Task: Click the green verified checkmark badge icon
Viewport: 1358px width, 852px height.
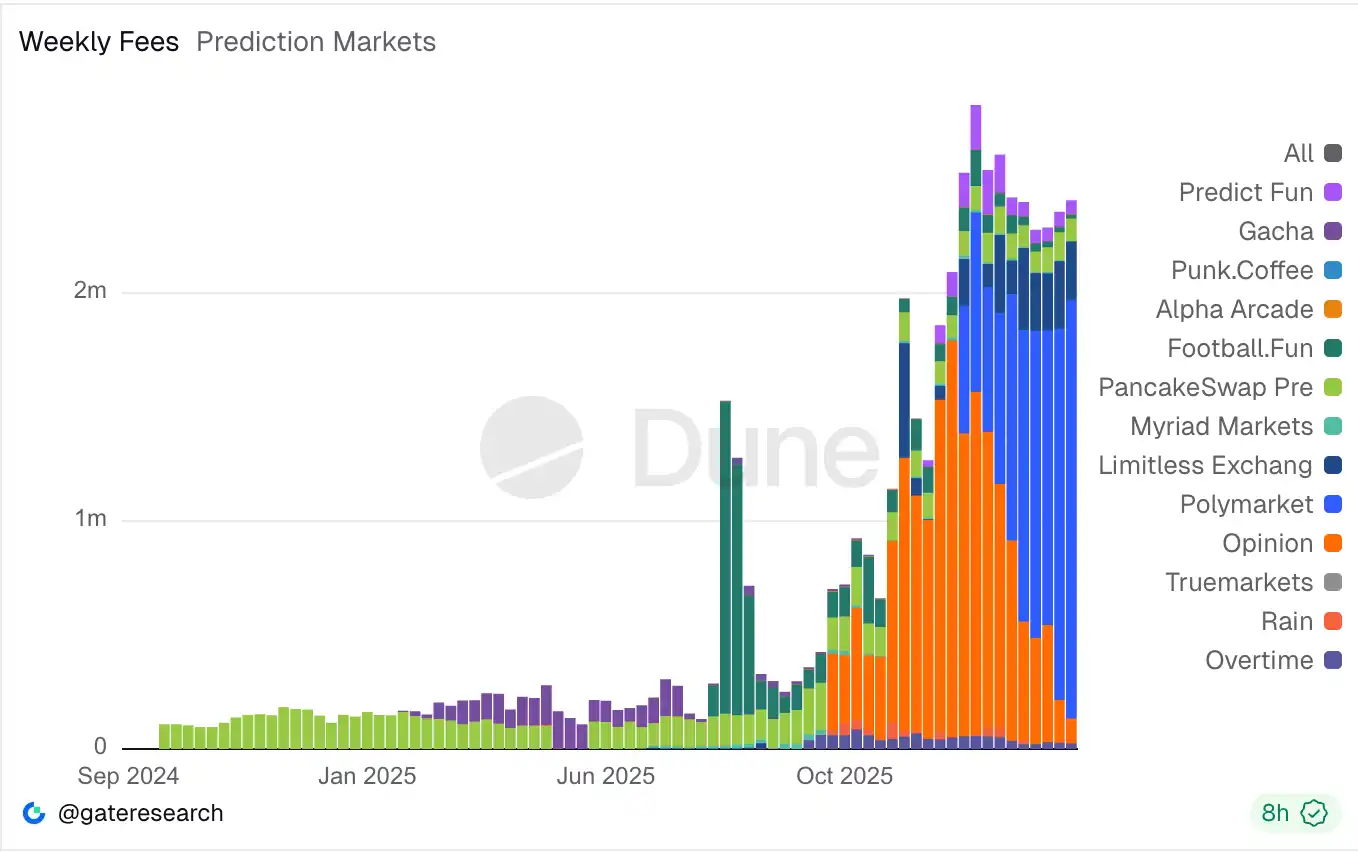Action: 1313,813
